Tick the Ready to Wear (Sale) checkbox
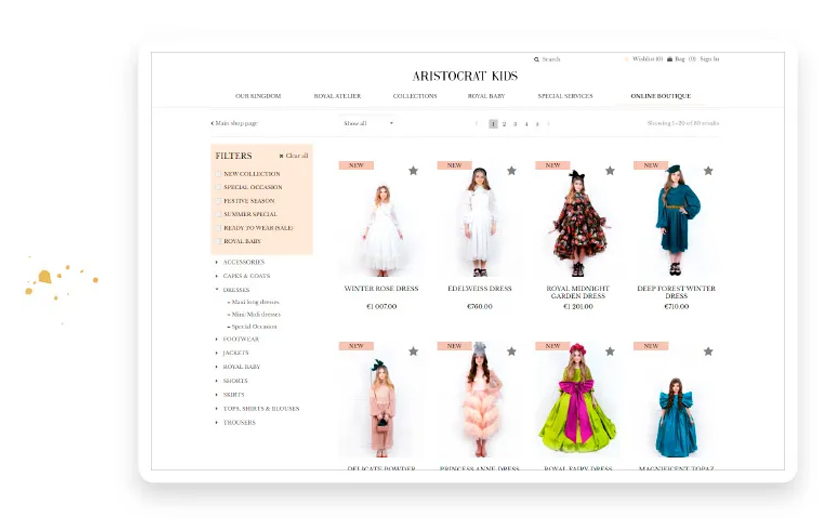 tap(219, 228)
